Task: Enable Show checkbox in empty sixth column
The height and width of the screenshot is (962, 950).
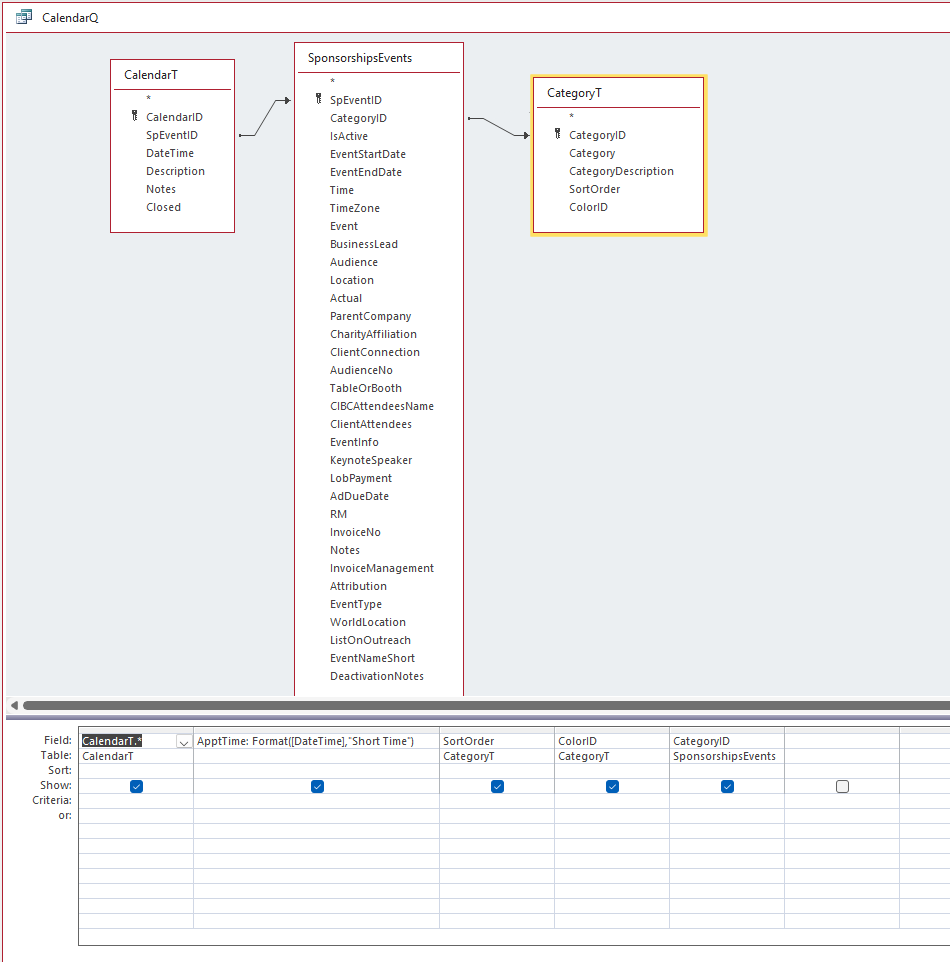Action: (x=842, y=787)
